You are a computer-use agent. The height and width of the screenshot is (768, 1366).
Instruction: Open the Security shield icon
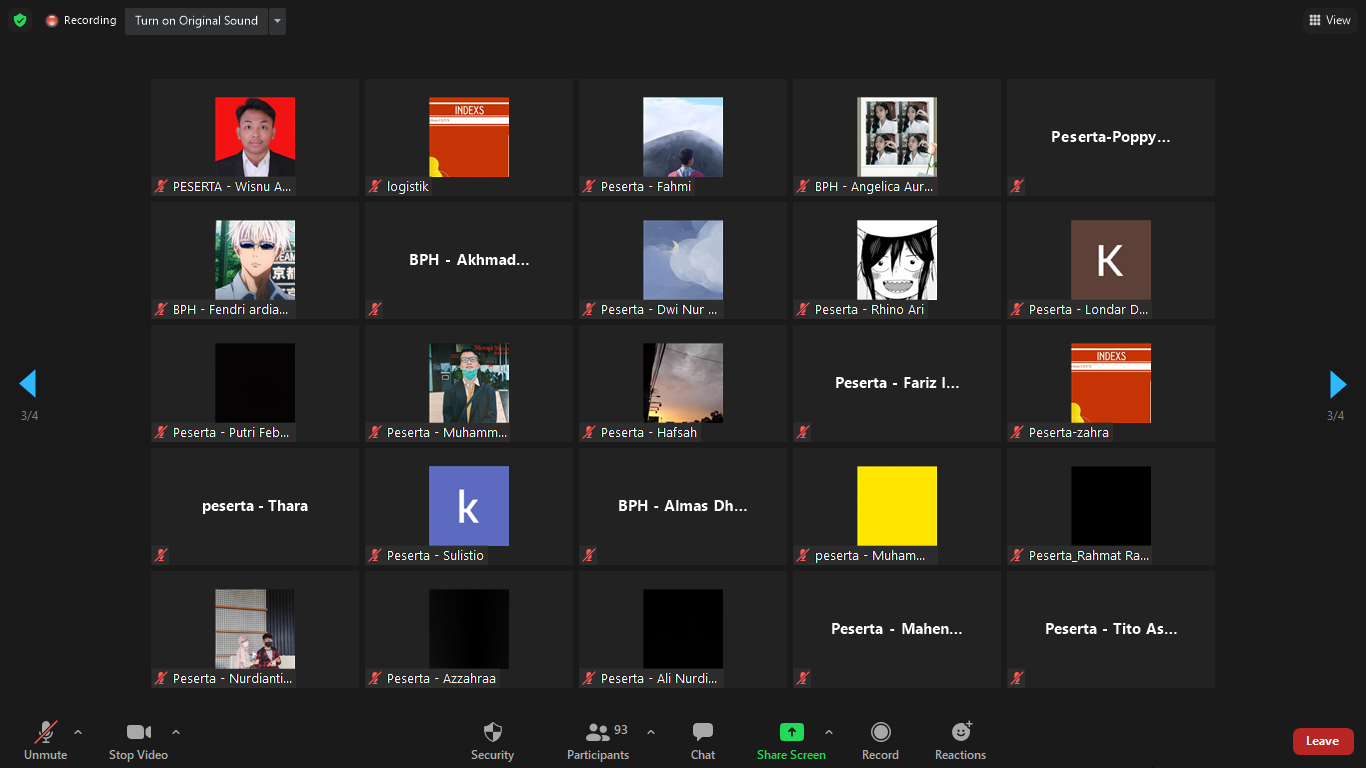click(492, 732)
